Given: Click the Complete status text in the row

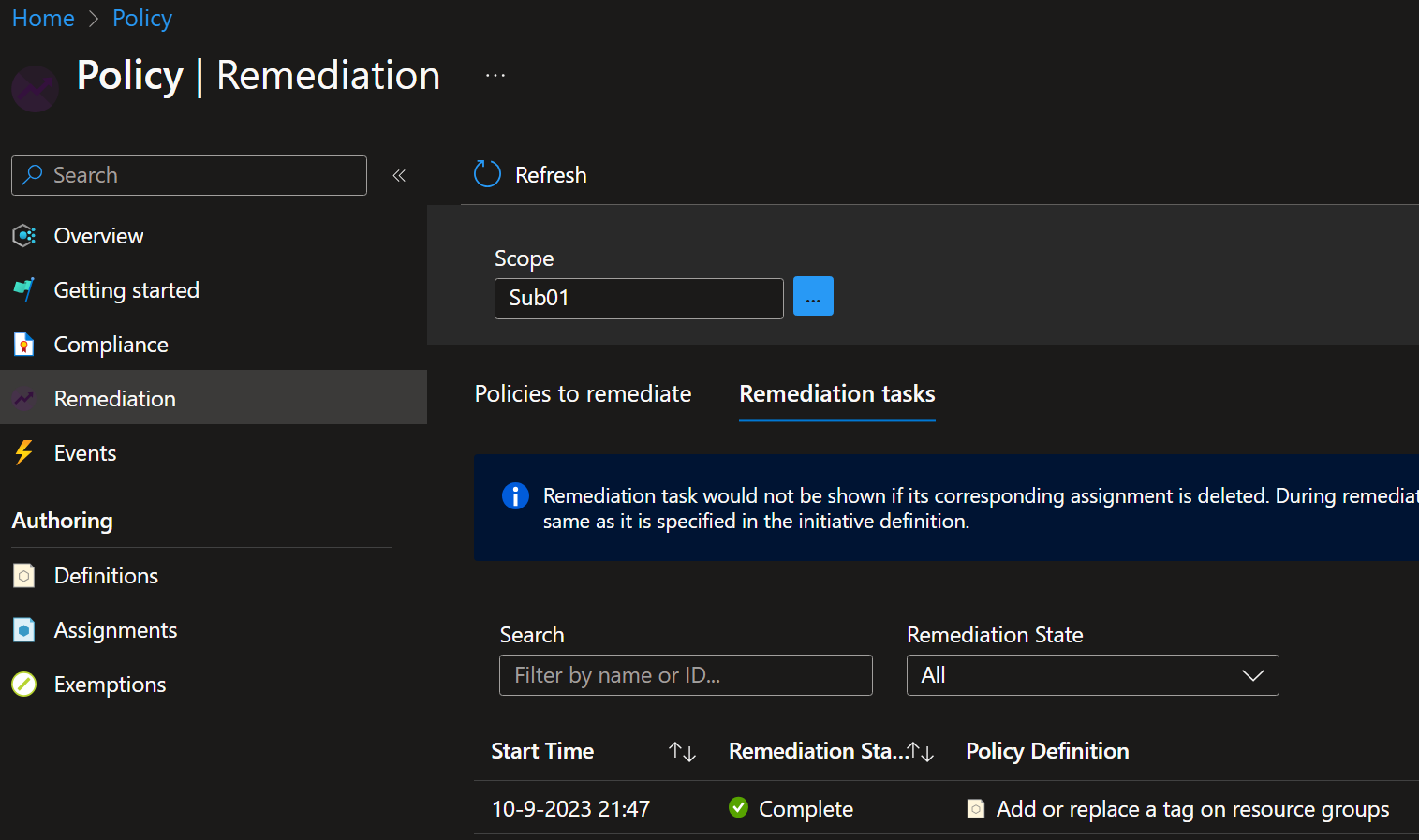Looking at the screenshot, I should coord(806,809).
